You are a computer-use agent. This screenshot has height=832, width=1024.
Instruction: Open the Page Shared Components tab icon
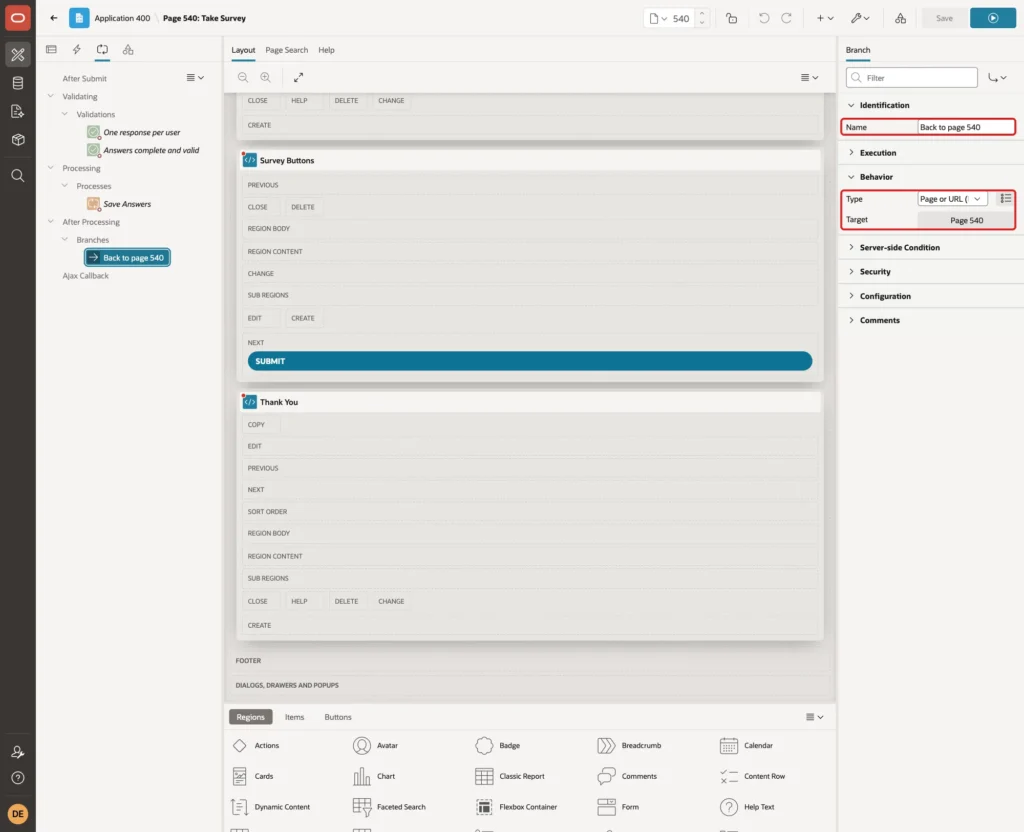pos(128,50)
